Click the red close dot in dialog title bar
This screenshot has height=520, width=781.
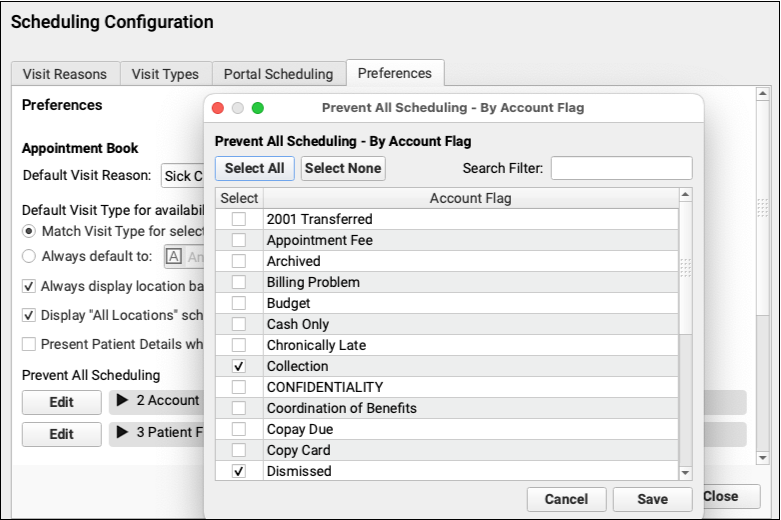click(x=218, y=108)
